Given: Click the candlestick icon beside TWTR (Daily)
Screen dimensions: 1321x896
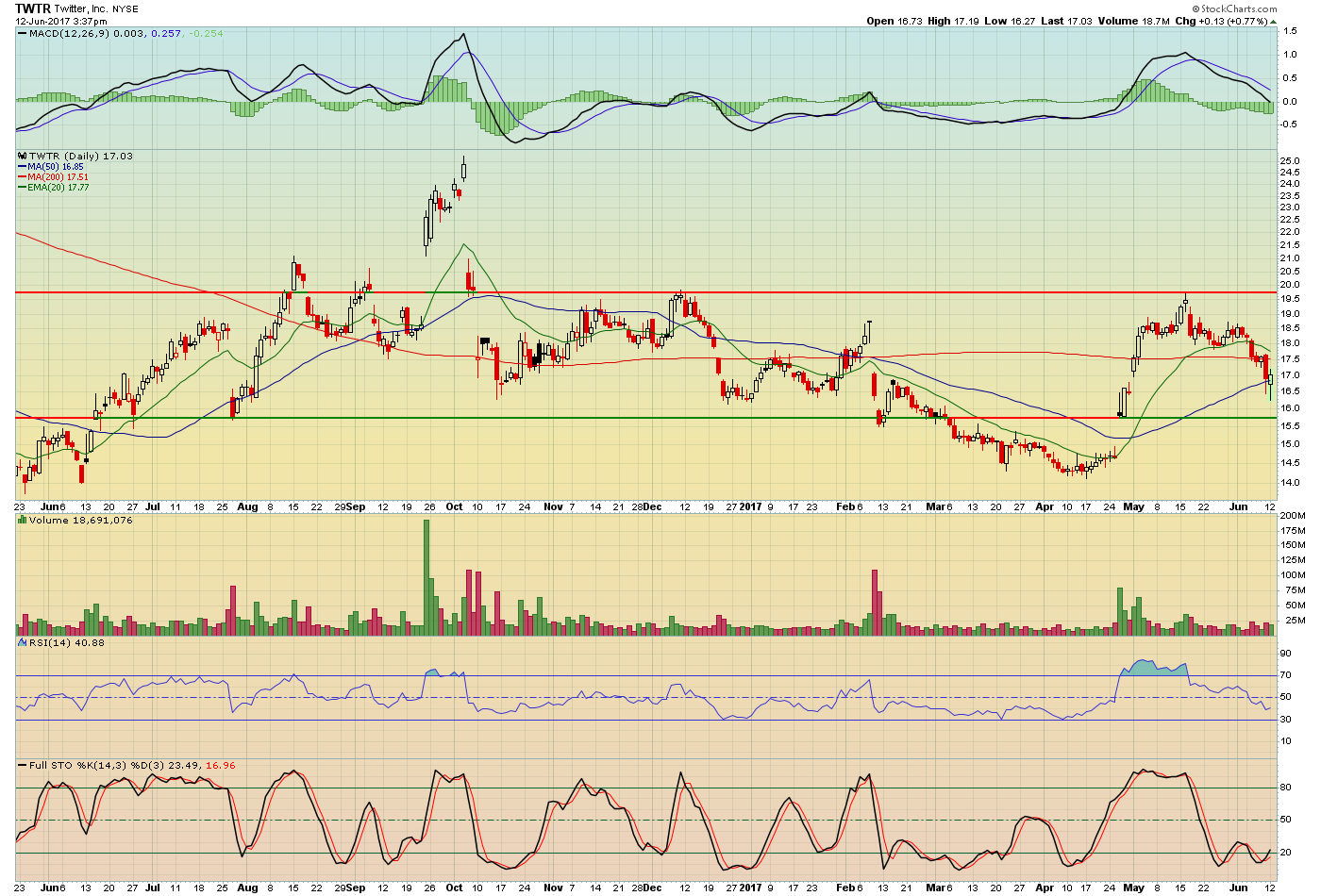Looking at the screenshot, I should tap(23, 157).
